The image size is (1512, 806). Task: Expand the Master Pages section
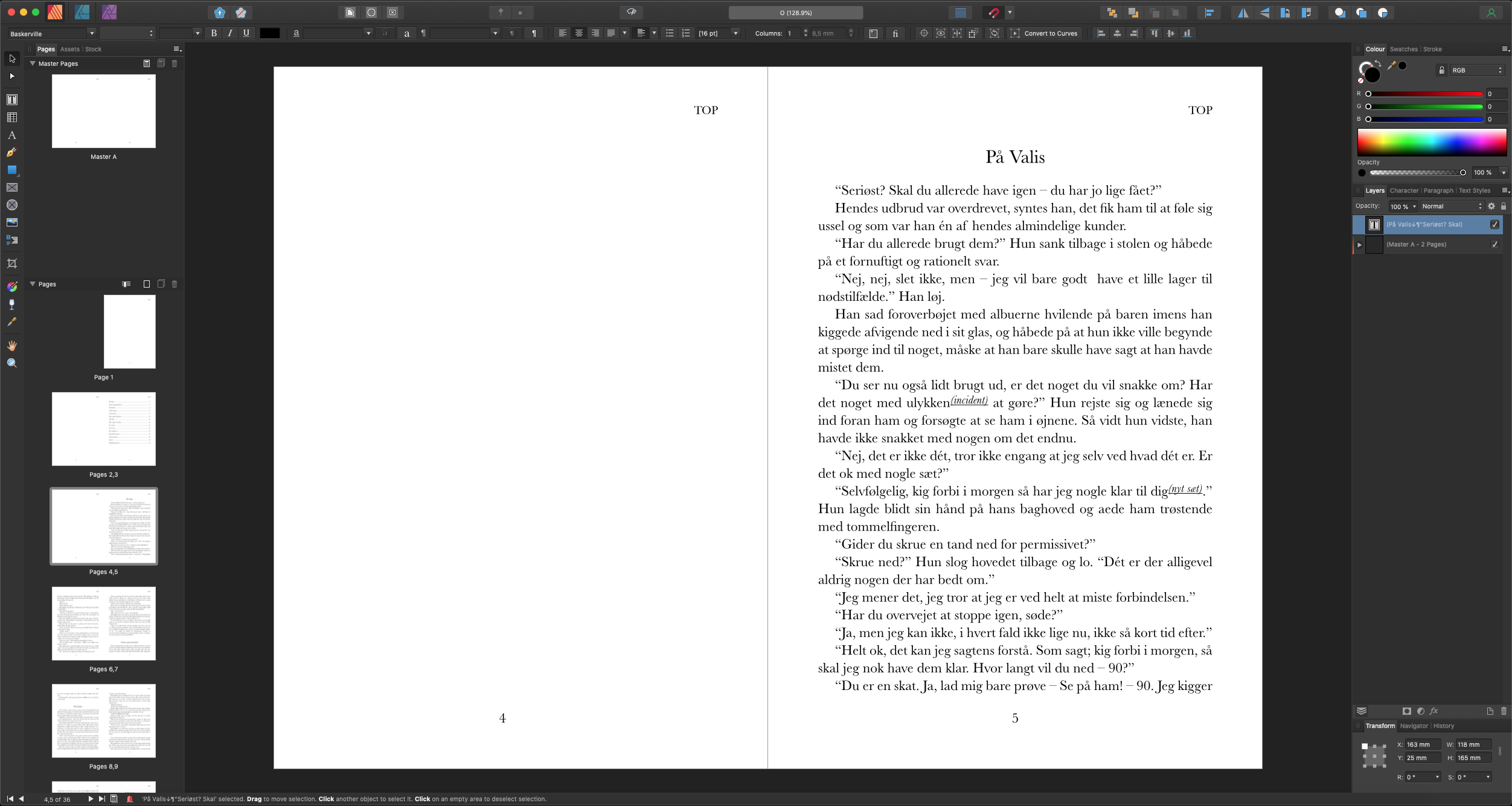[32, 63]
